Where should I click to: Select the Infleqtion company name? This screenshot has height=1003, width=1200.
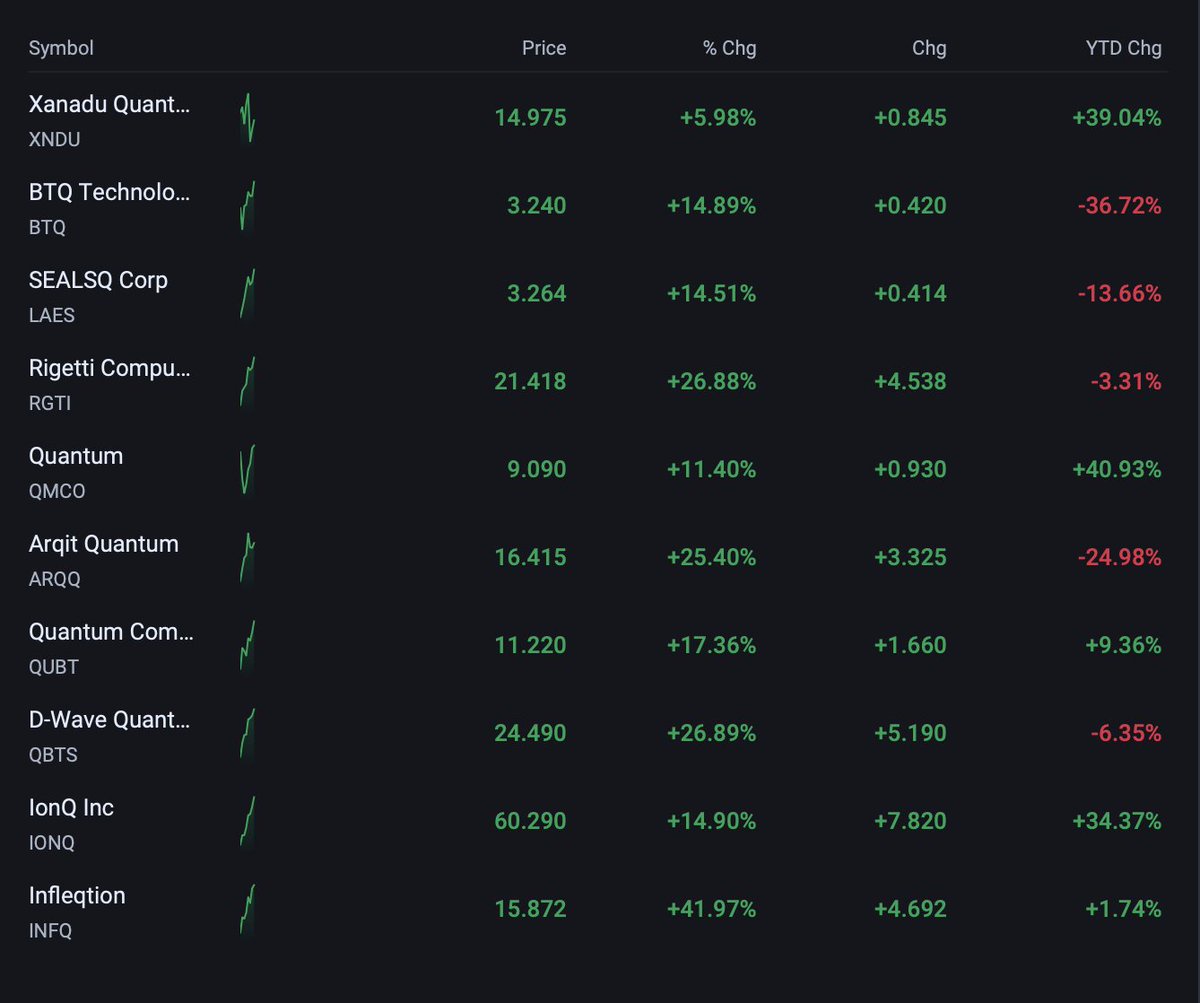coord(77,896)
